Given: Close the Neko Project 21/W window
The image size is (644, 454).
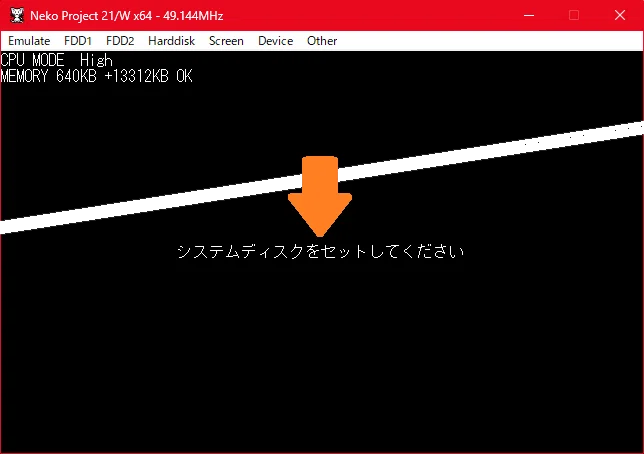Looking at the screenshot, I should pyautogui.click(x=620, y=15).
